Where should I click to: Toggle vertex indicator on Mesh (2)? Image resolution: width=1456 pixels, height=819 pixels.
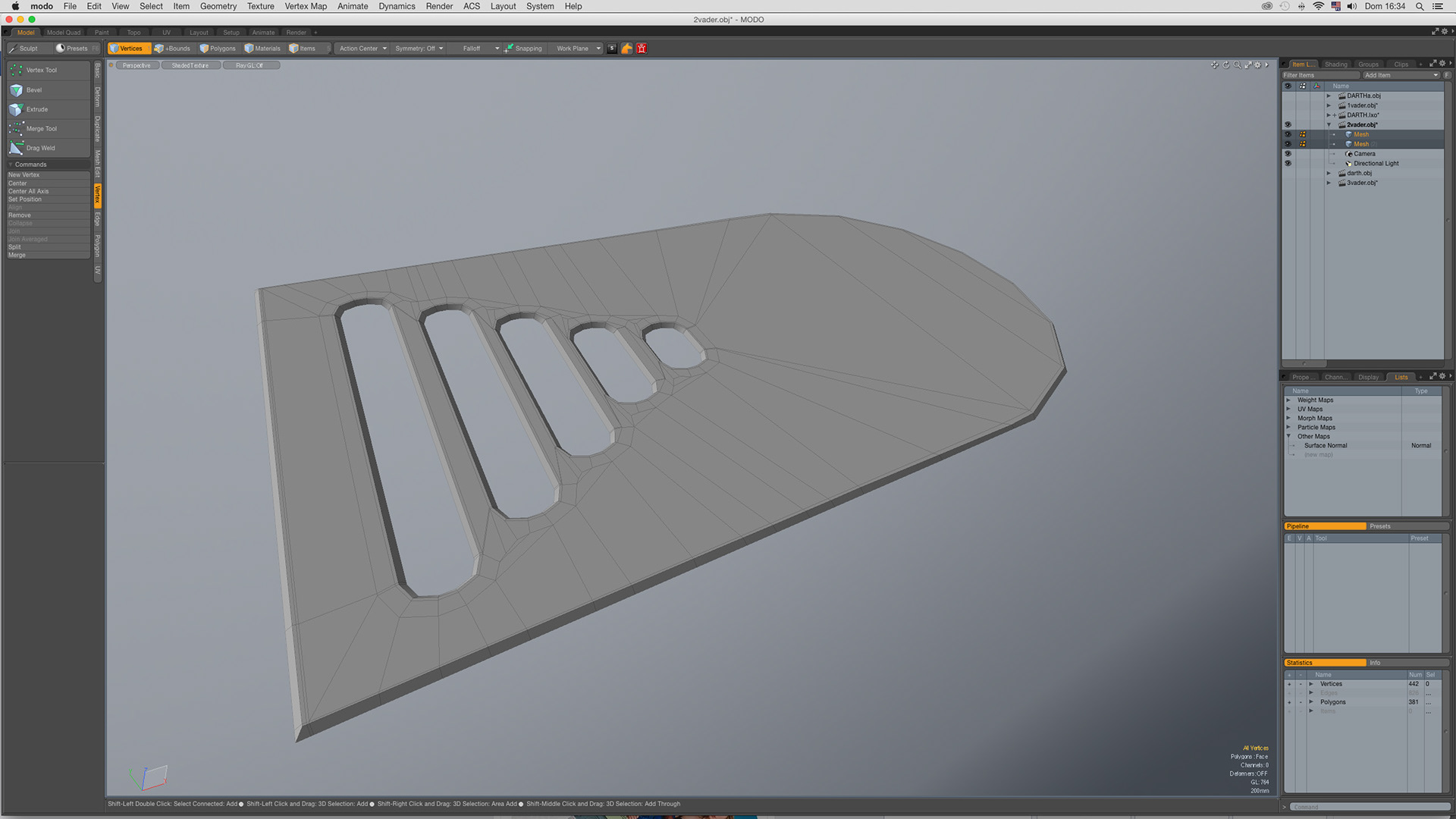[x=1303, y=144]
